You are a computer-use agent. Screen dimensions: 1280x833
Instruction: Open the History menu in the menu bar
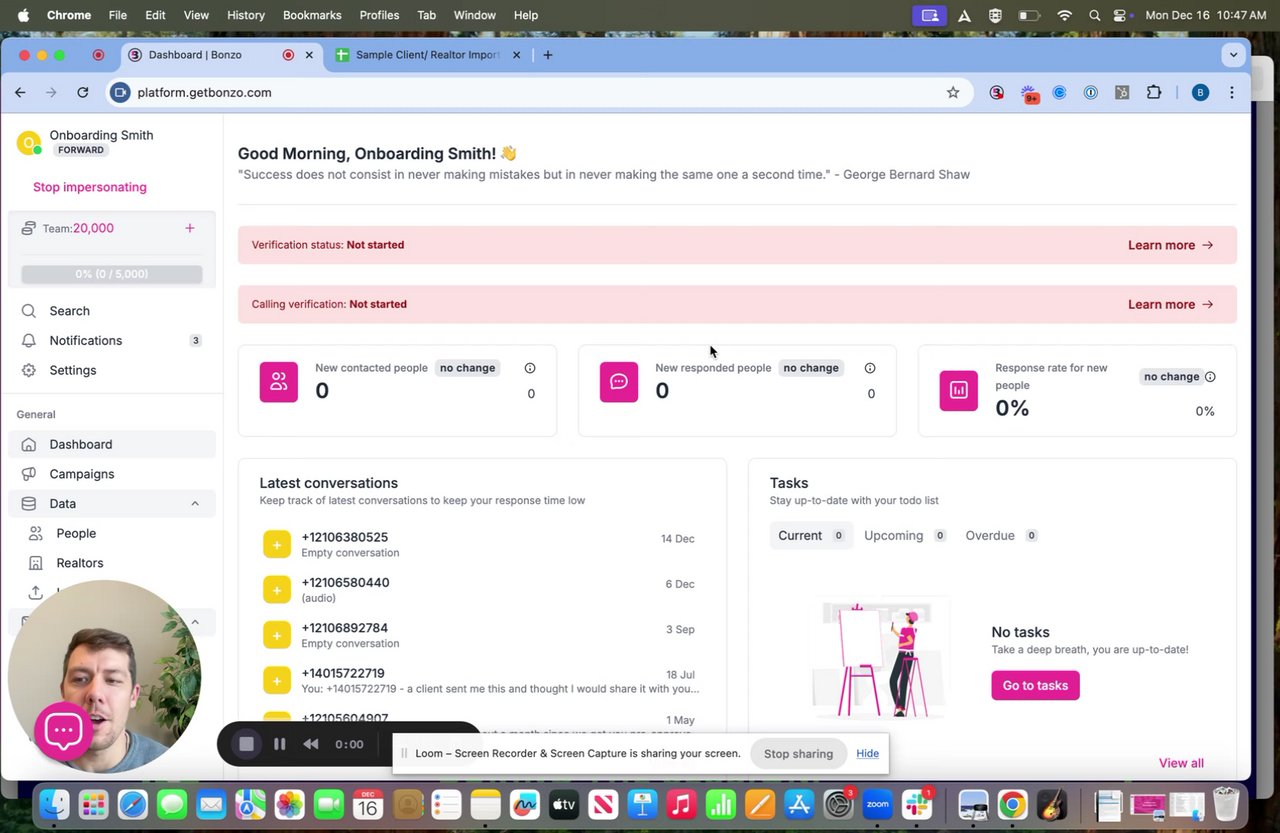(246, 15)
